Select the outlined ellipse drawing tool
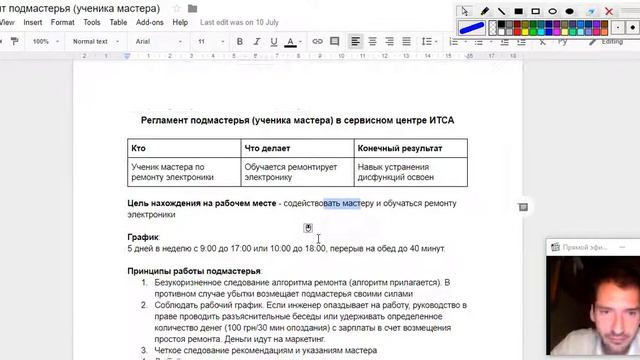Image resolution: width=640 pixels, height=360 pixels. (553, 11)
